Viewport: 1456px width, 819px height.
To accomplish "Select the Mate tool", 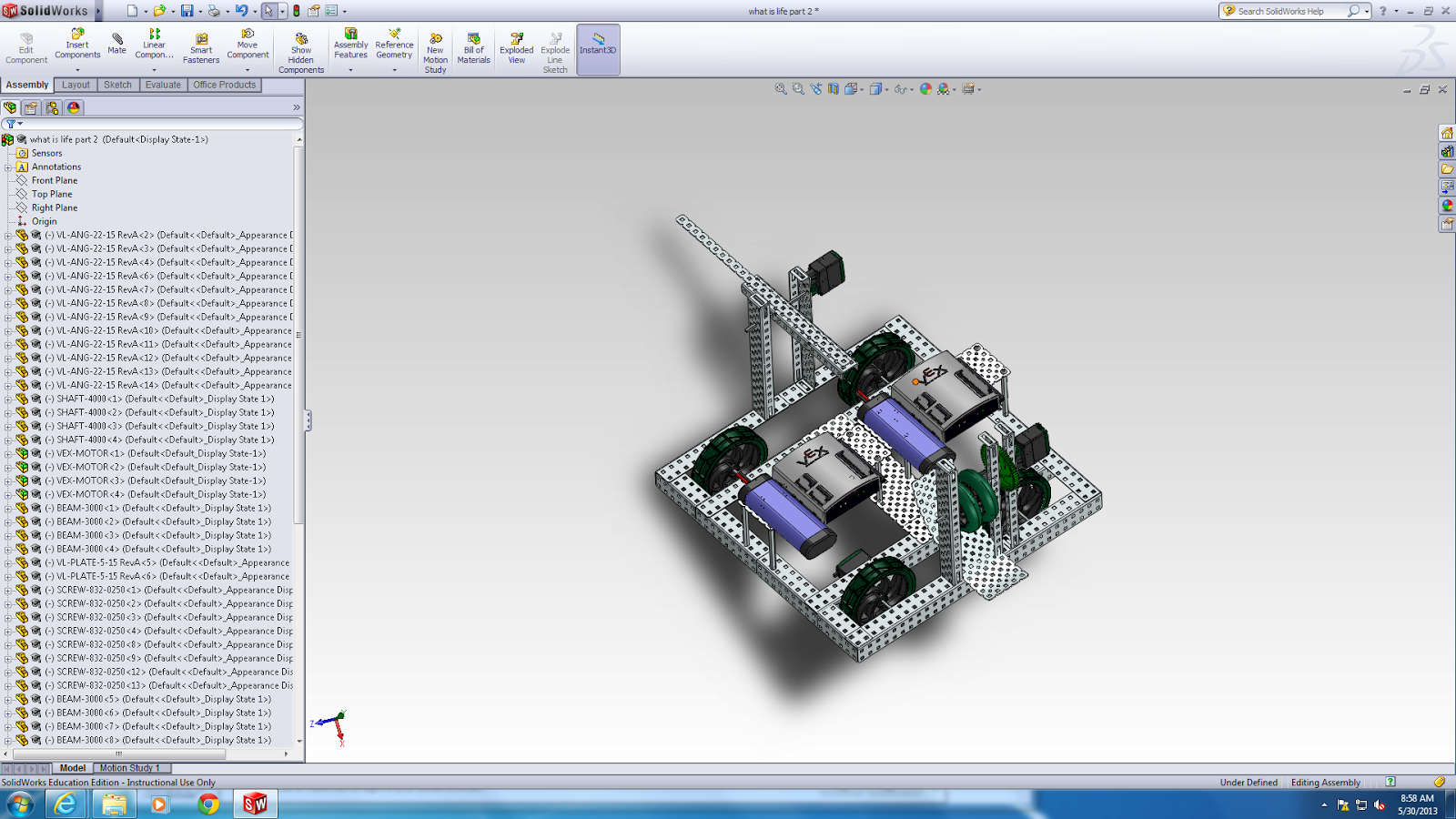I will (116, 45).
